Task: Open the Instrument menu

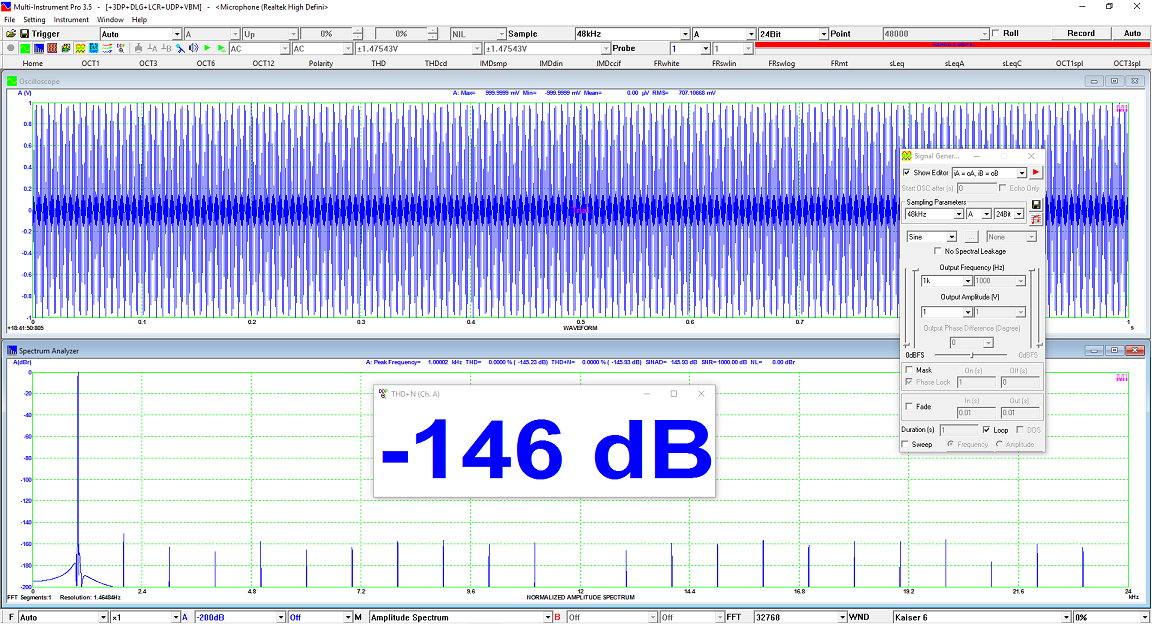Action: click(x=71, y=19)
